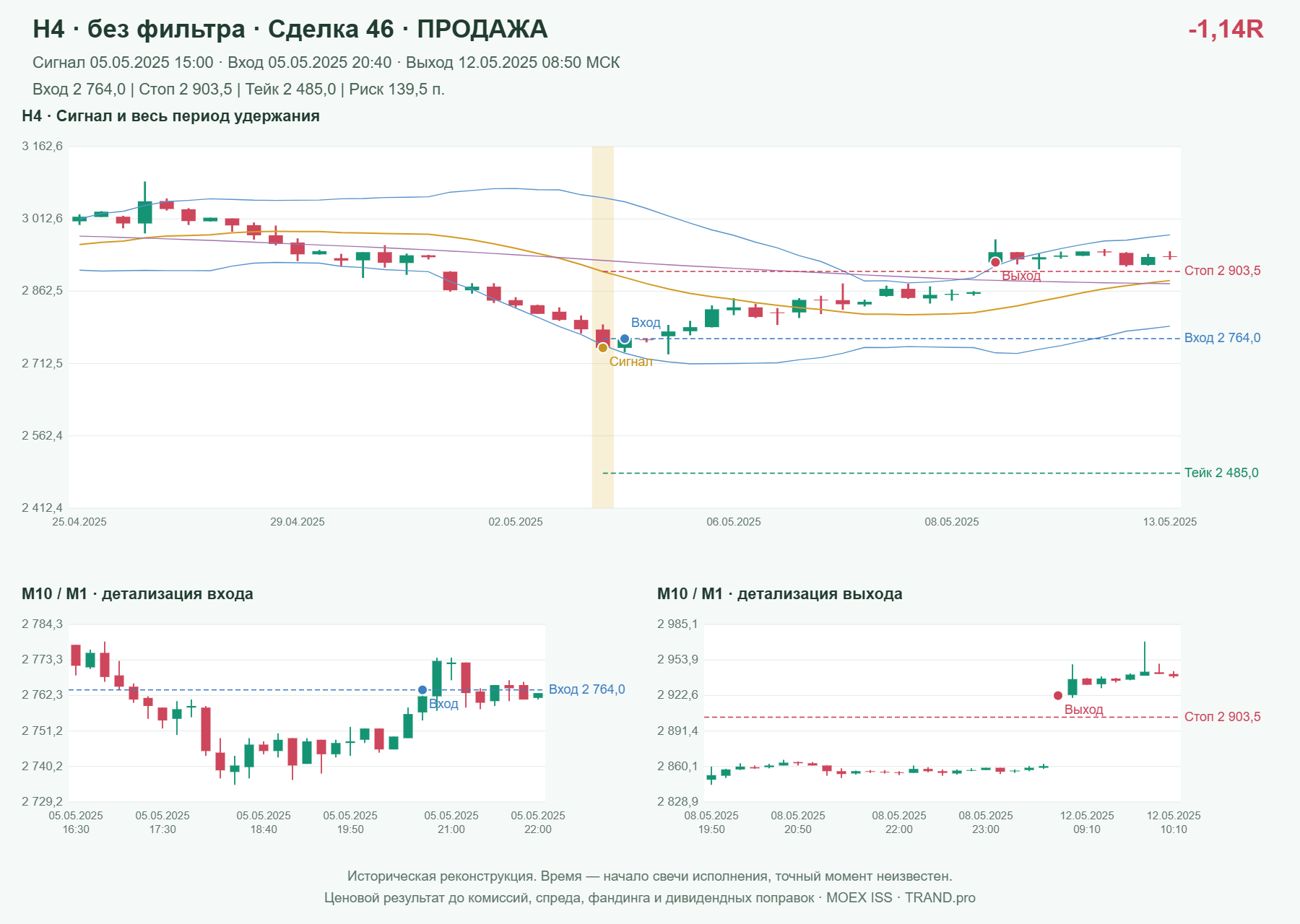Click the 'Стоп 2 903,5' label in exit detail chart
The image size is (1300, 924).
[x=1223, y=717]
